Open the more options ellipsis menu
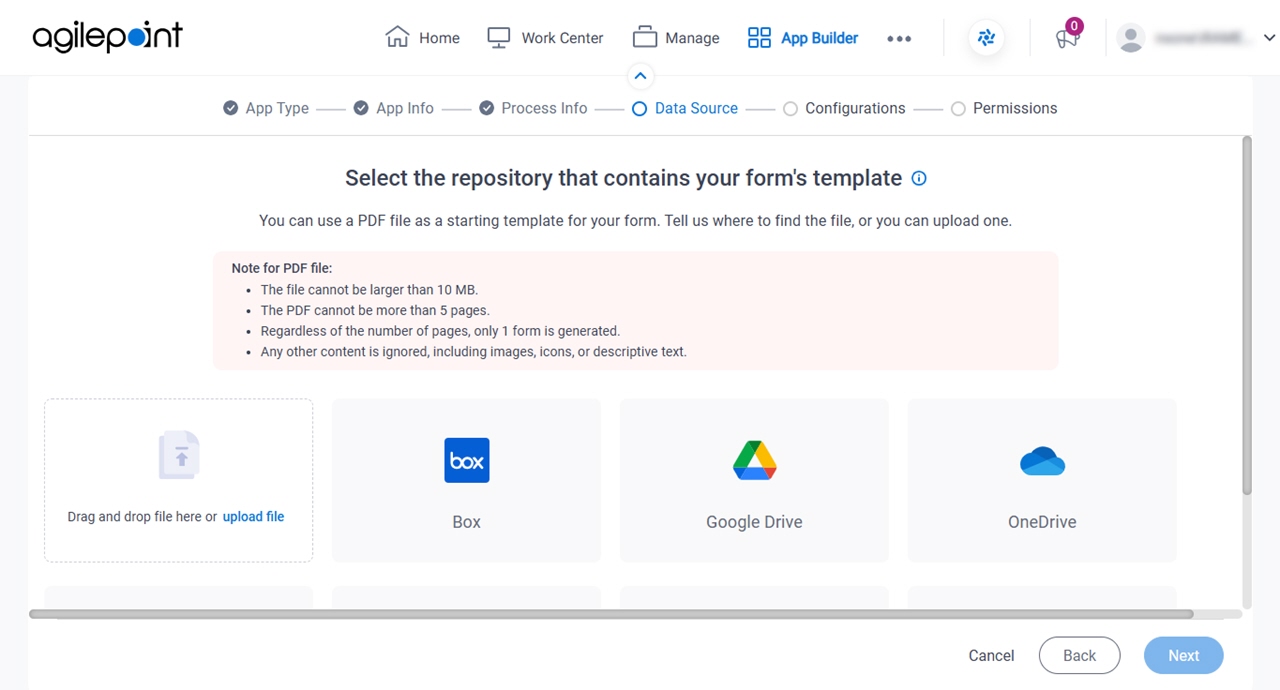This screenshot has height=690, width=1280. [899, 38]
